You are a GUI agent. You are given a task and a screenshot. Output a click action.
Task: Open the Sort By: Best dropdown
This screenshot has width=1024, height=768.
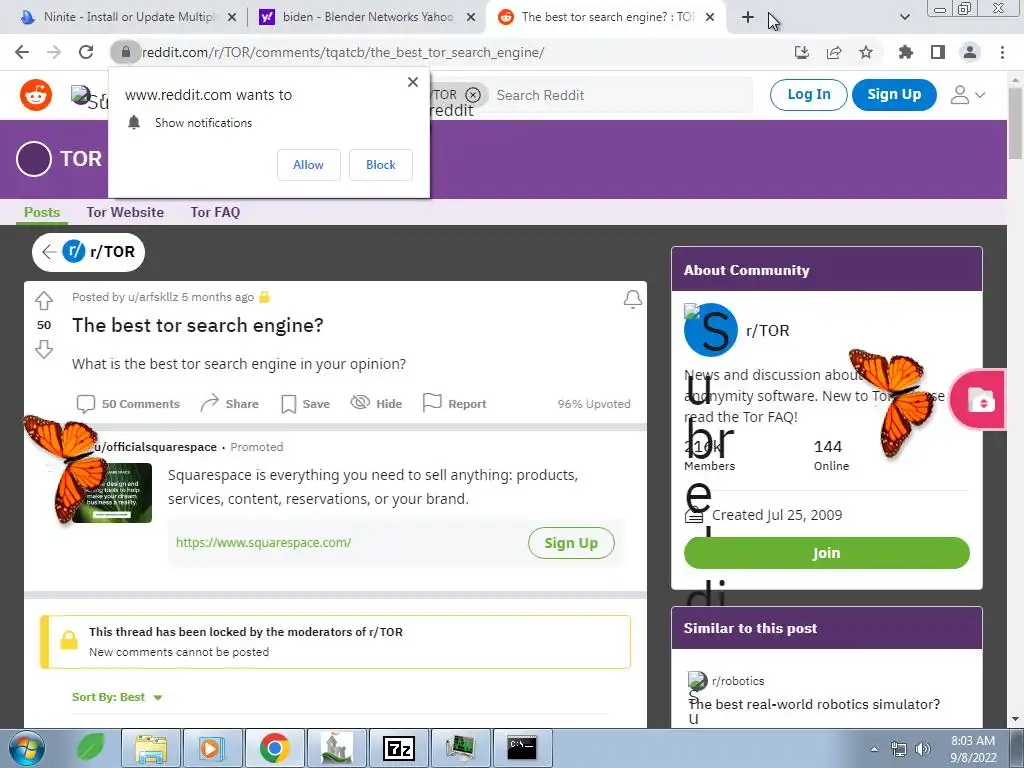click(117, 697)
